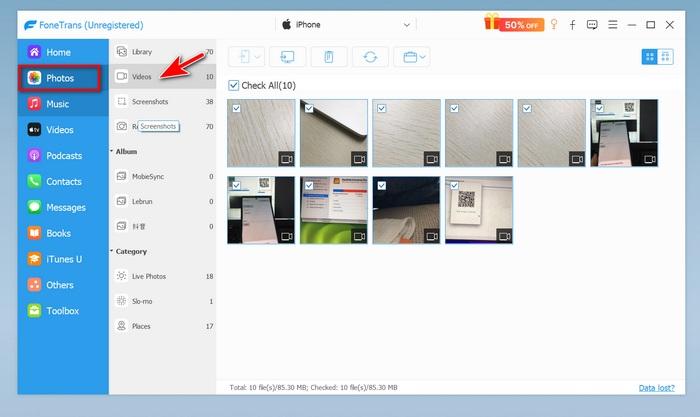This screenshot has height=417, width=700.
Task: Click the Export to PC toolbar icon
Action: tap(286, 57)
